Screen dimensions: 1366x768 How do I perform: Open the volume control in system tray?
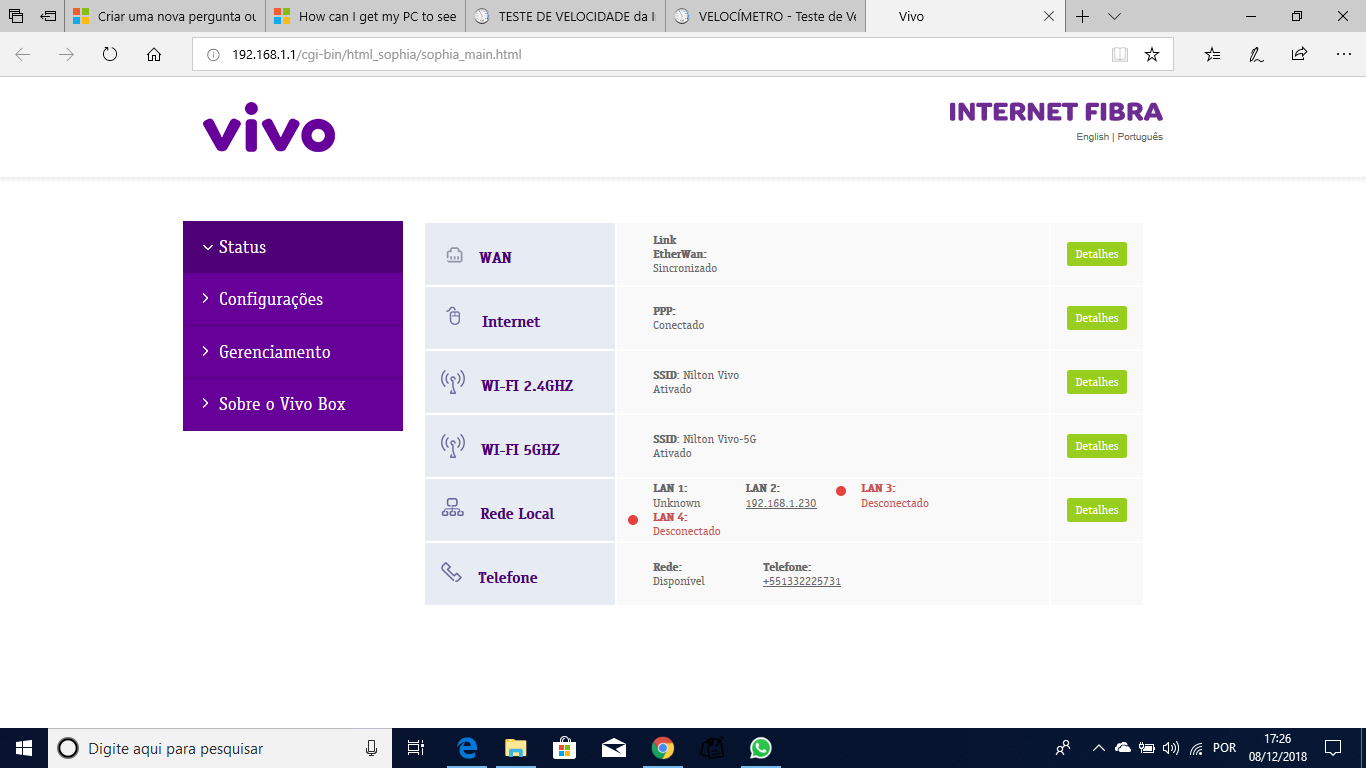pyautogui.click(x=1171, y=748)
